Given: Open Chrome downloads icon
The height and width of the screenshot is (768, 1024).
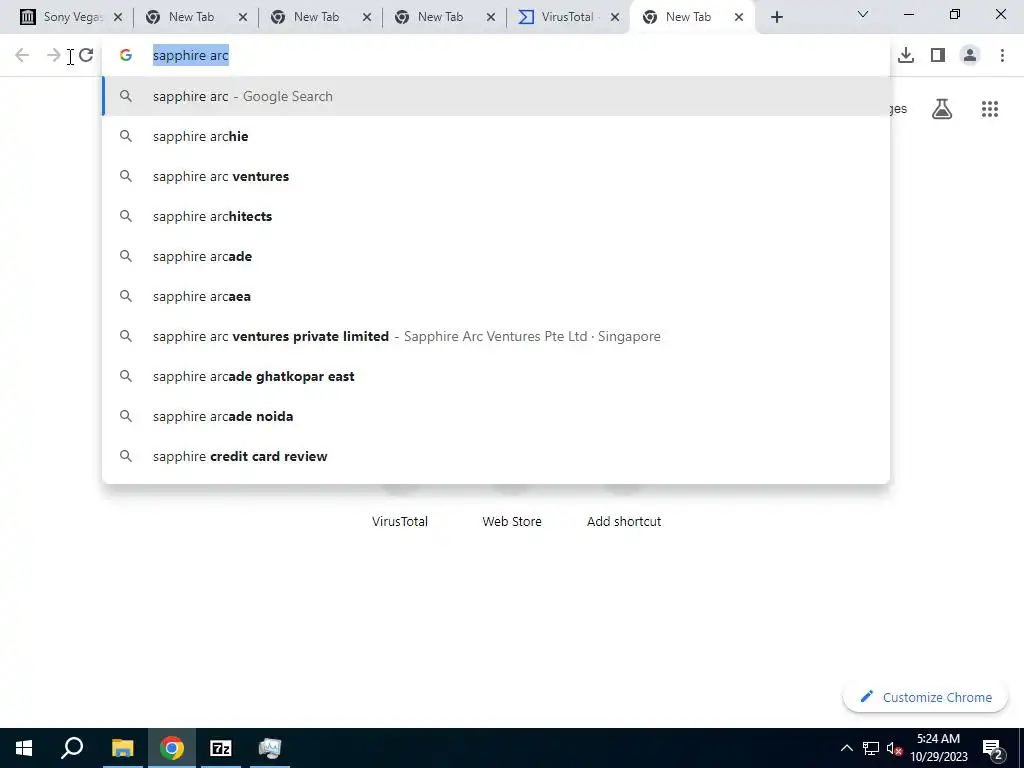Looking at the screenshot, I should 906,56.
